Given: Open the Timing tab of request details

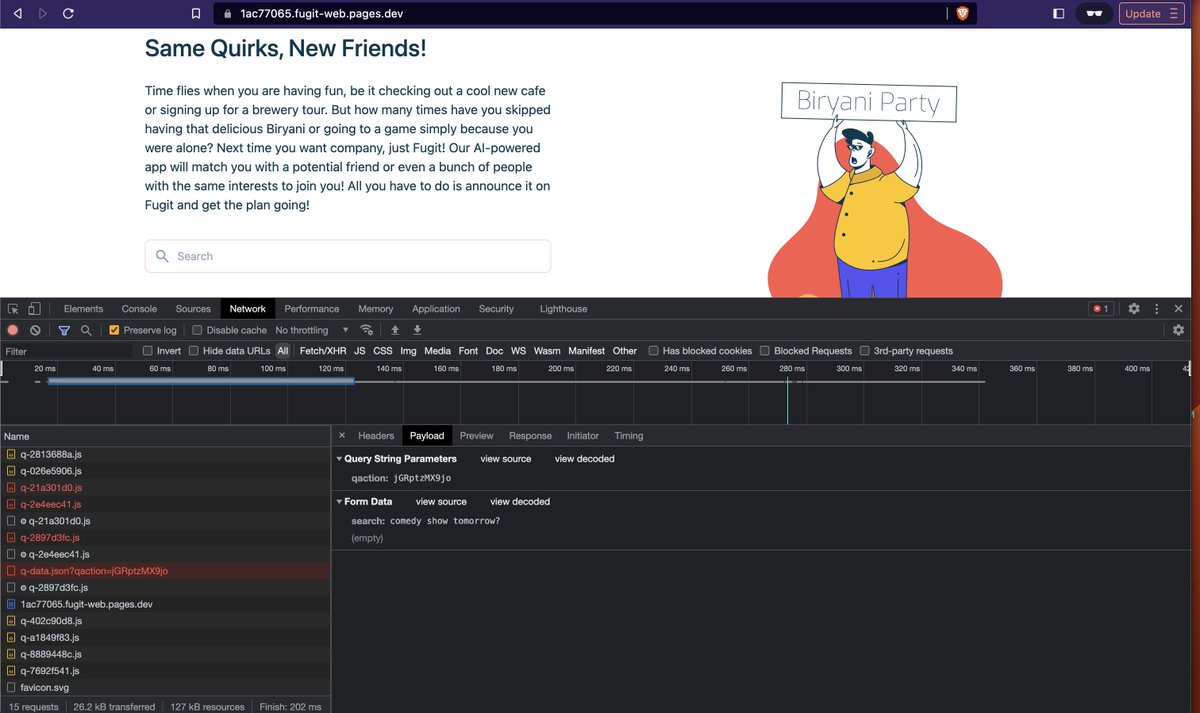Looking at the screenshot, I should pyautogui.click(x=629, y=436).
